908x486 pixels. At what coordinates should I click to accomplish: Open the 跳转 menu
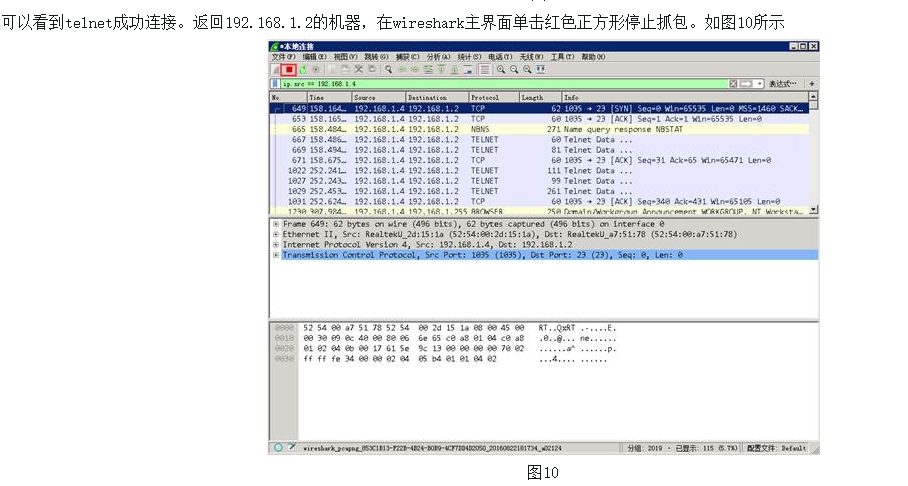(x=376, y=57)
